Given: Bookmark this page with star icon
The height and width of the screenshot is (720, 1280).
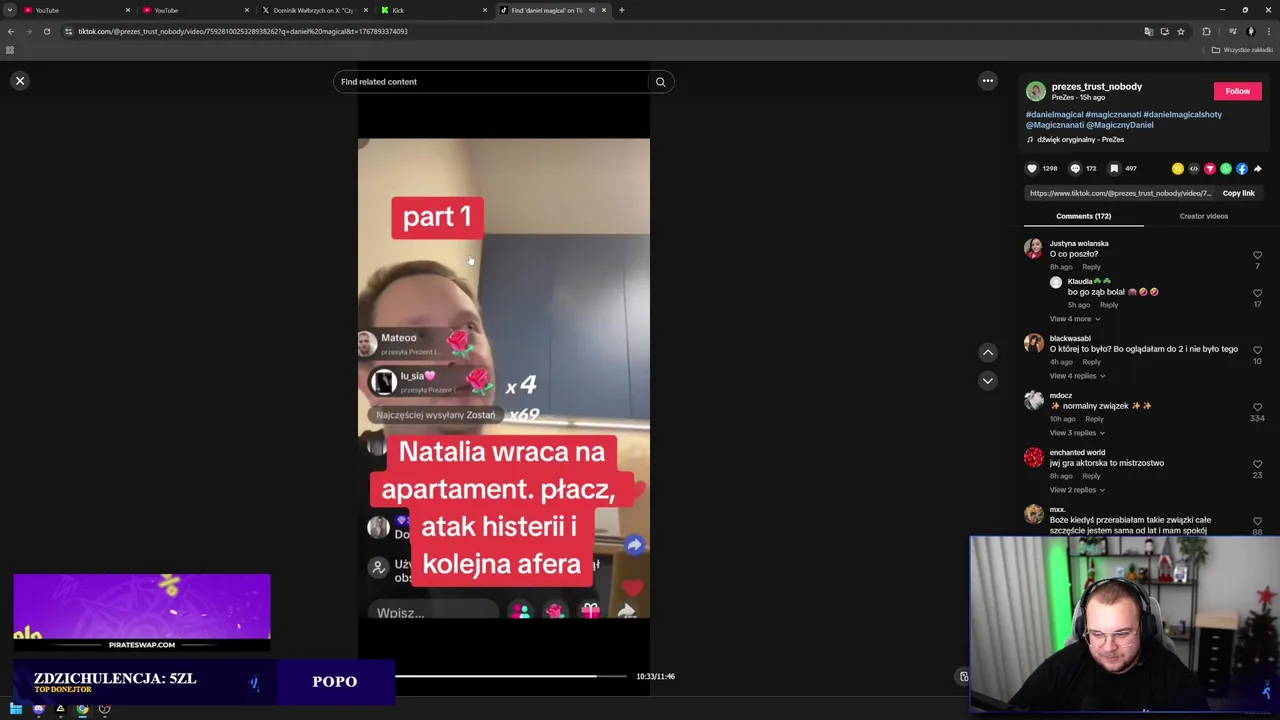Looking at the screenshot, I should pyautogui.click(x=1181, y=31).
